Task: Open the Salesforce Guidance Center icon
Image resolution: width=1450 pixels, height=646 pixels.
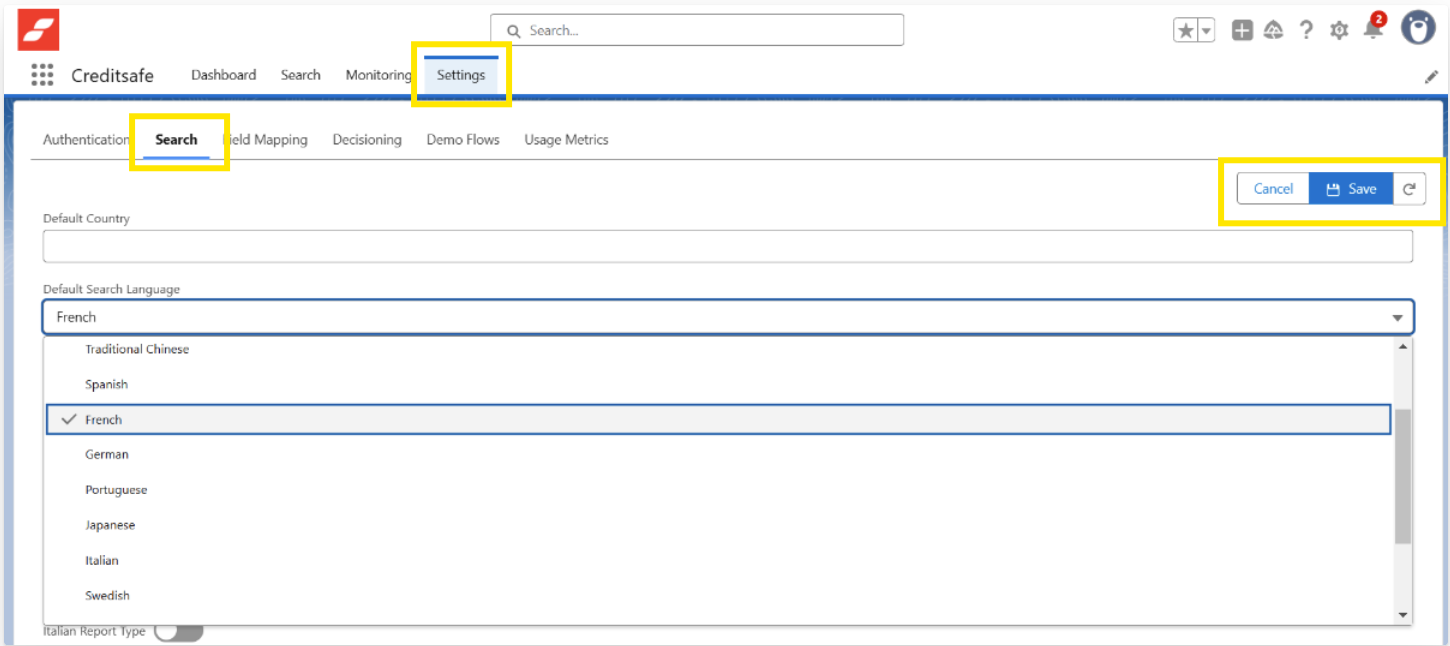Action: (1274, 30)
